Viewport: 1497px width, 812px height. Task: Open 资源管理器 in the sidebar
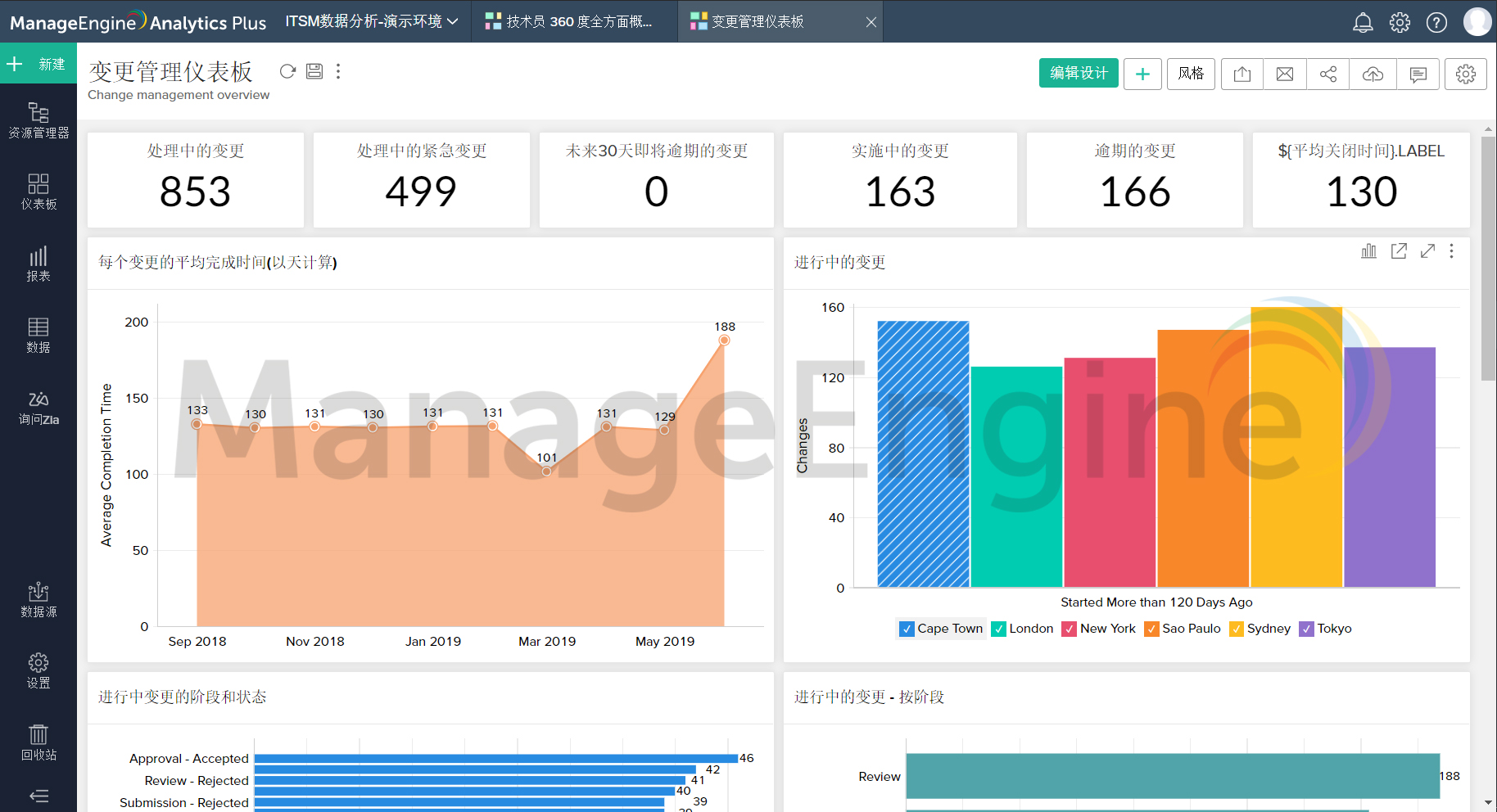click(x=38, y=120)
